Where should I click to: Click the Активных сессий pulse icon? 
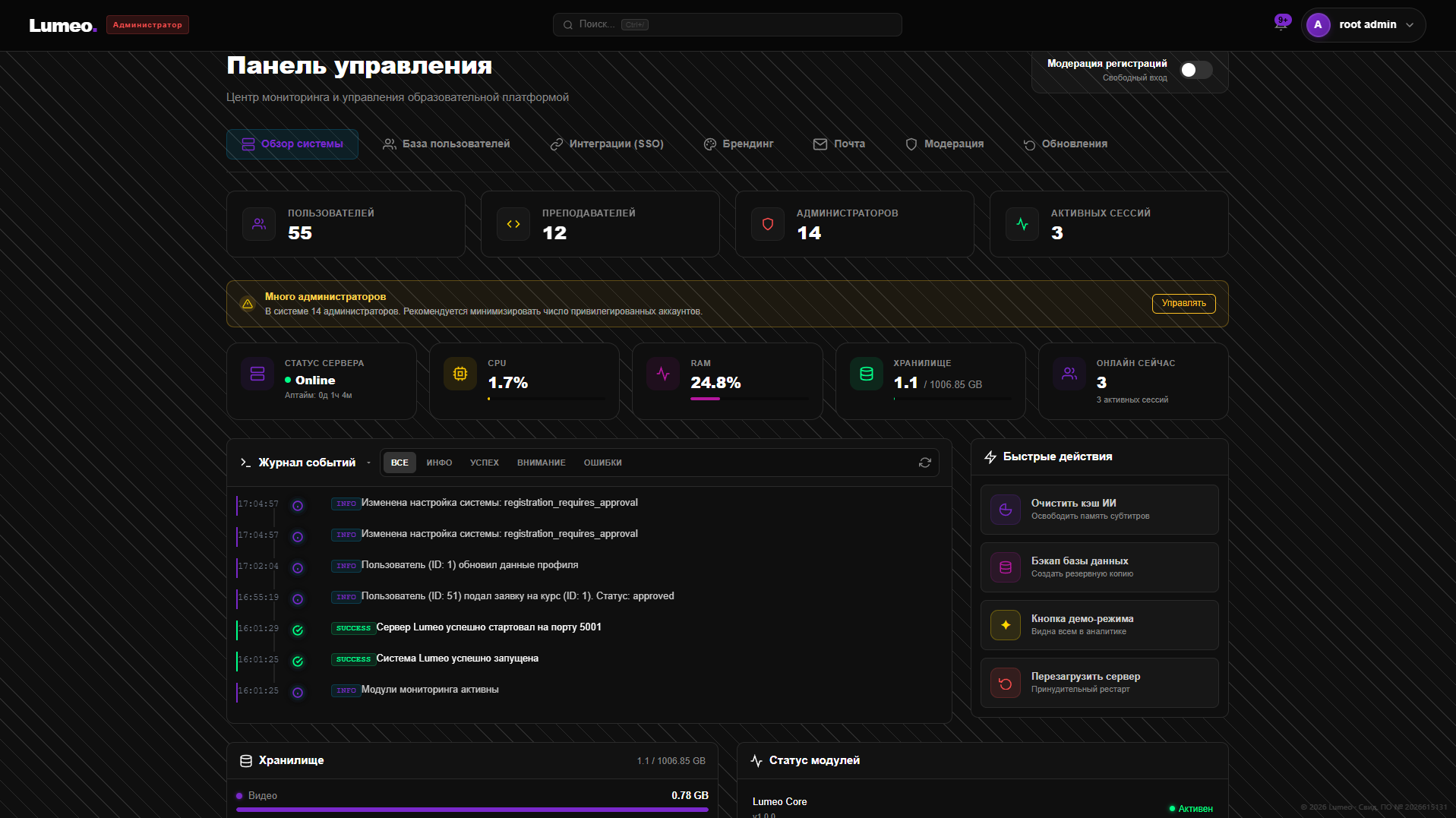click(x=1022, y=224)
